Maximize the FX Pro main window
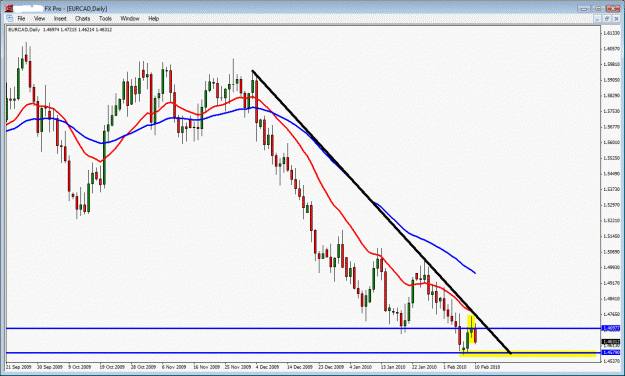 tap(598, 8)
